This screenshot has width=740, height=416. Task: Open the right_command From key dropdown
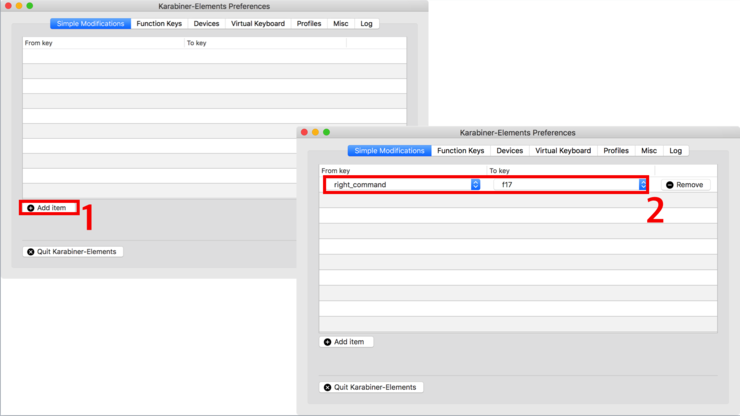click(x=404, y=185)
